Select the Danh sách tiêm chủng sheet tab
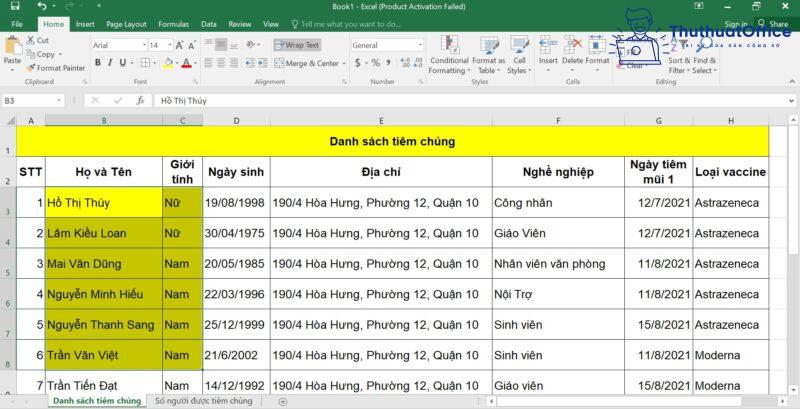This screenshot has height=409, width=800. (x=97, y=401)
